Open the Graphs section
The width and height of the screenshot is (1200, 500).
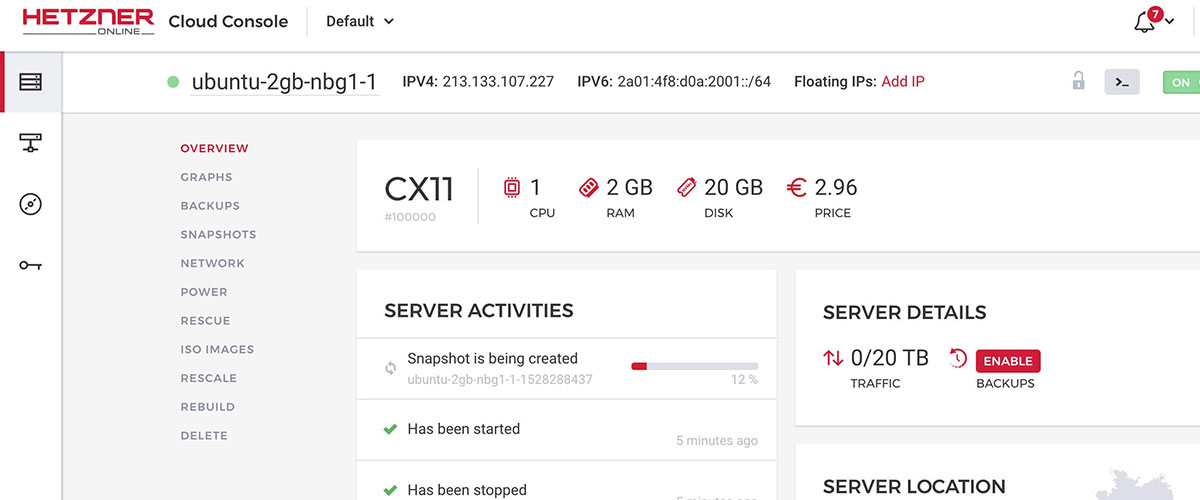(206, 177)
